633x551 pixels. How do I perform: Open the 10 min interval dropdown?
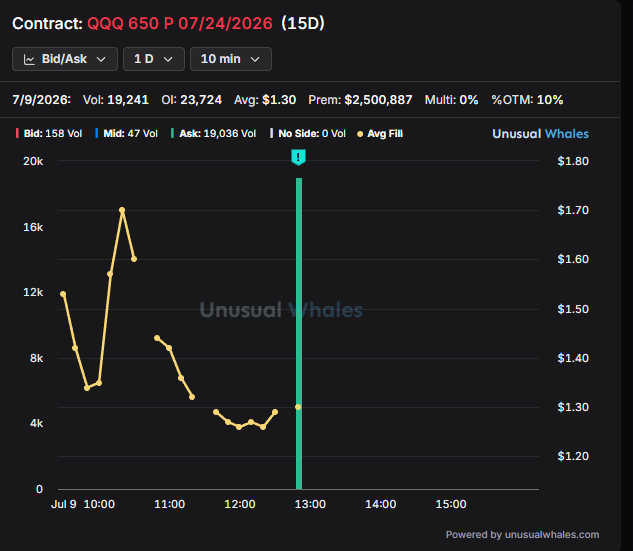coord(231,59)
